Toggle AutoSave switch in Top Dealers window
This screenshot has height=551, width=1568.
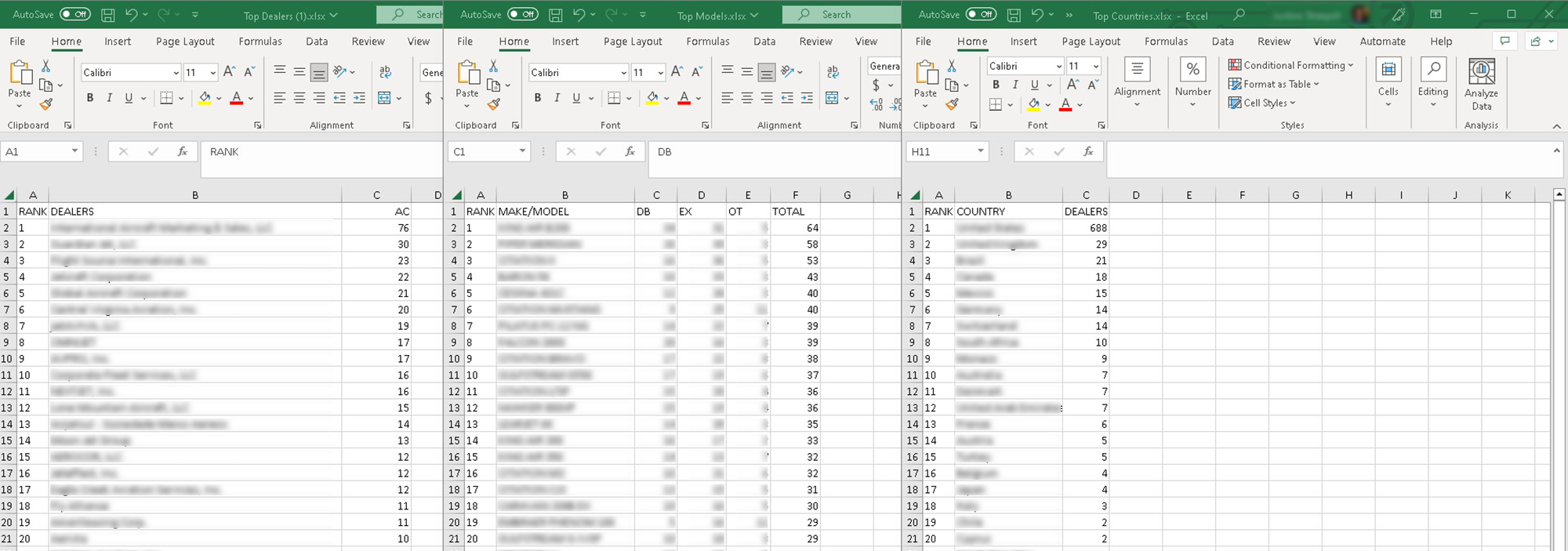coord(75,14)
